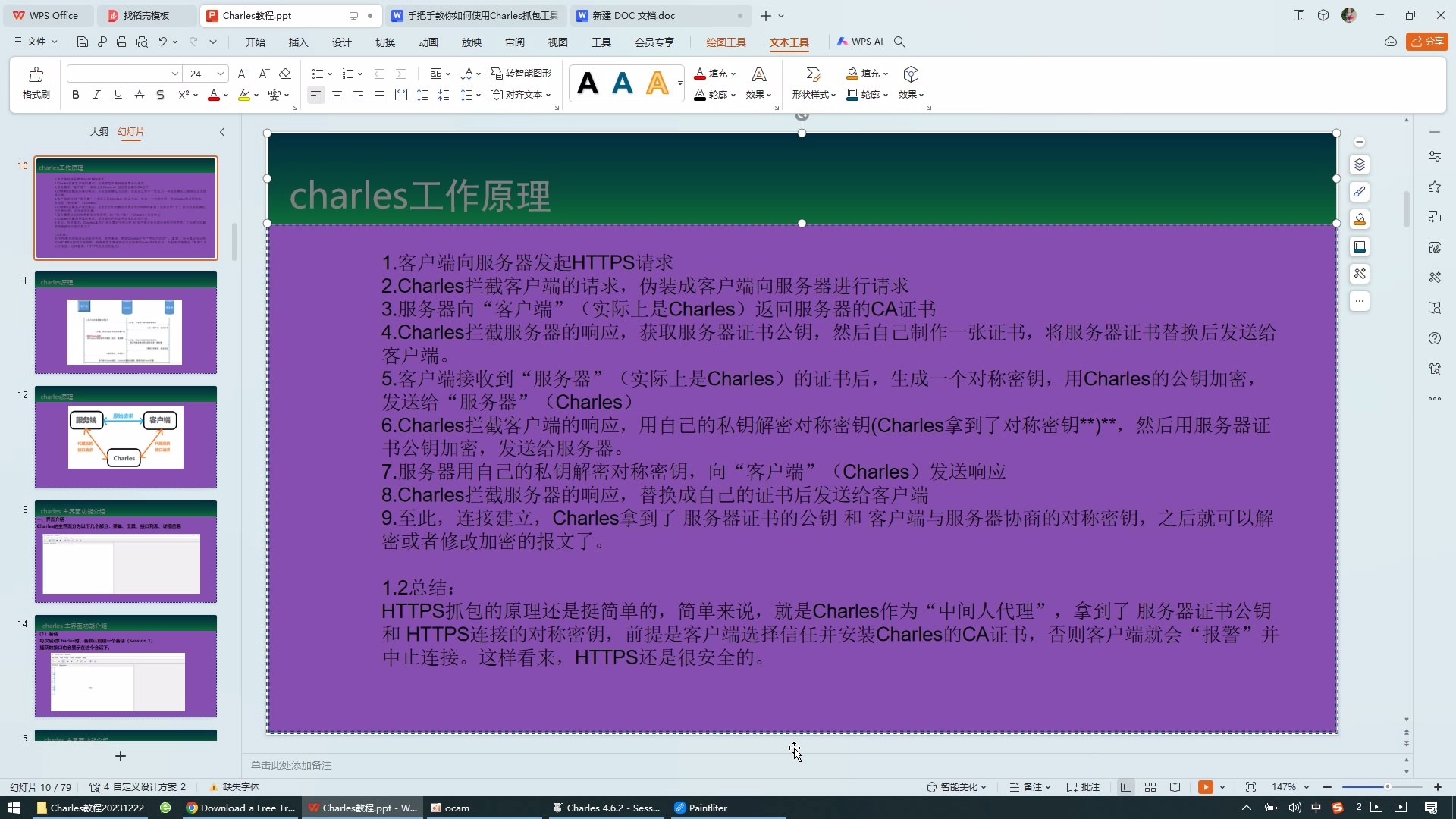Select the bold formatting icon
The image size is (1456, 819).
click(74, 95)
